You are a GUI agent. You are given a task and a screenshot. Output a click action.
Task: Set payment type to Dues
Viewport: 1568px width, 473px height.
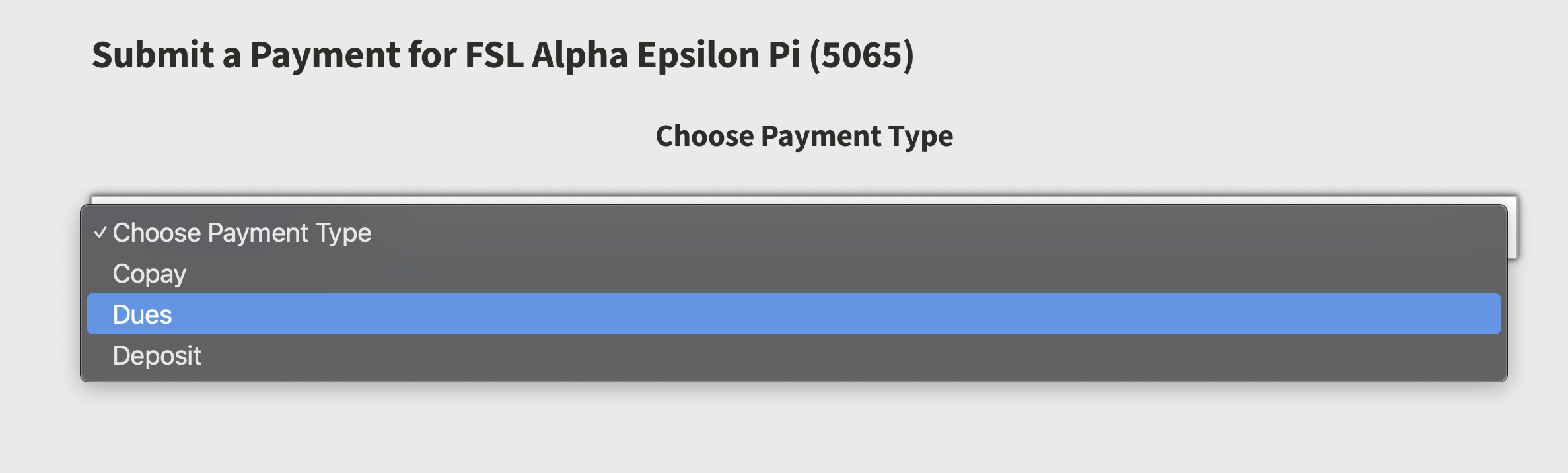tap(143, 314)
